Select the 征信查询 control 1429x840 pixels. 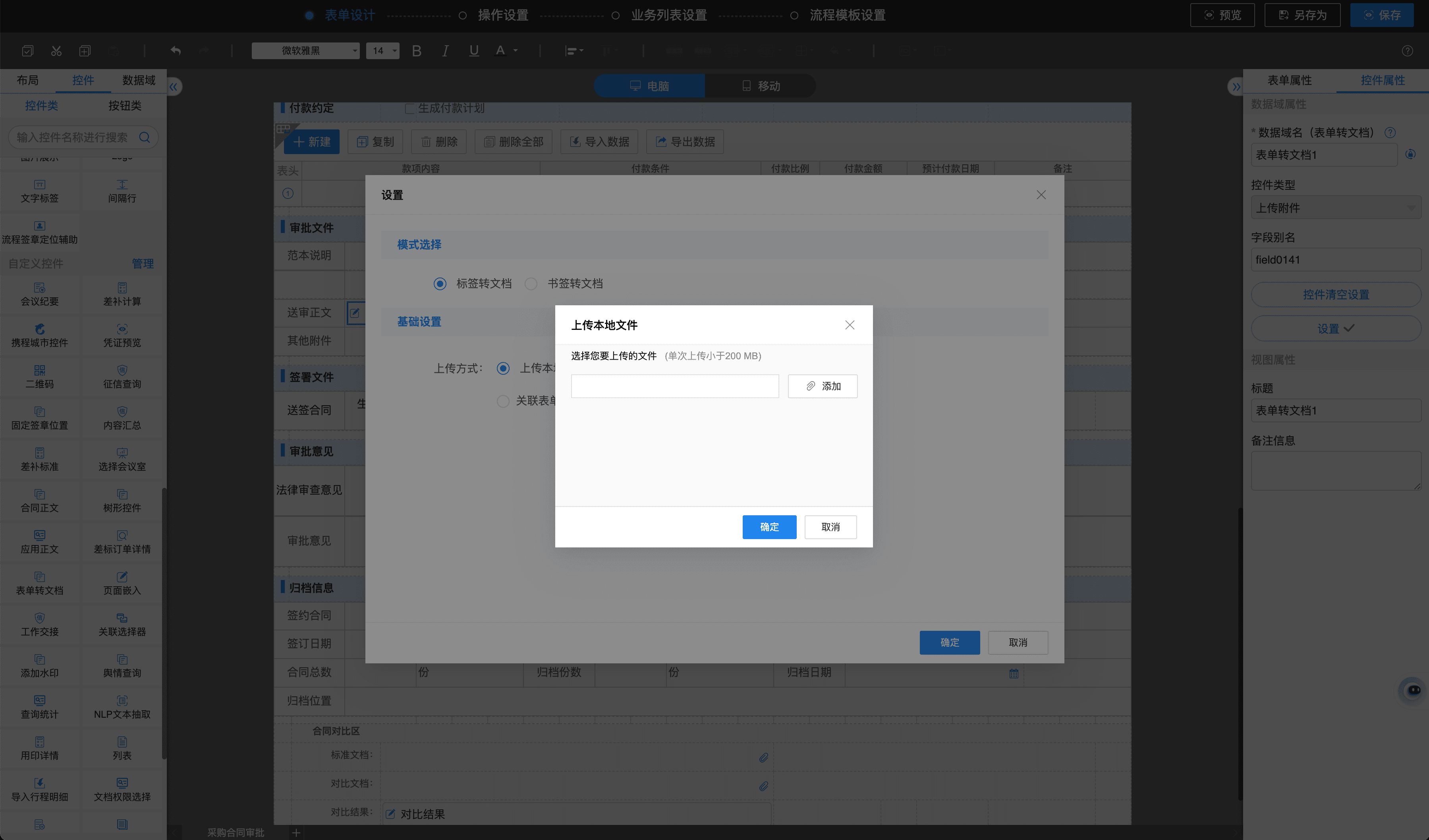coord(122,378)
